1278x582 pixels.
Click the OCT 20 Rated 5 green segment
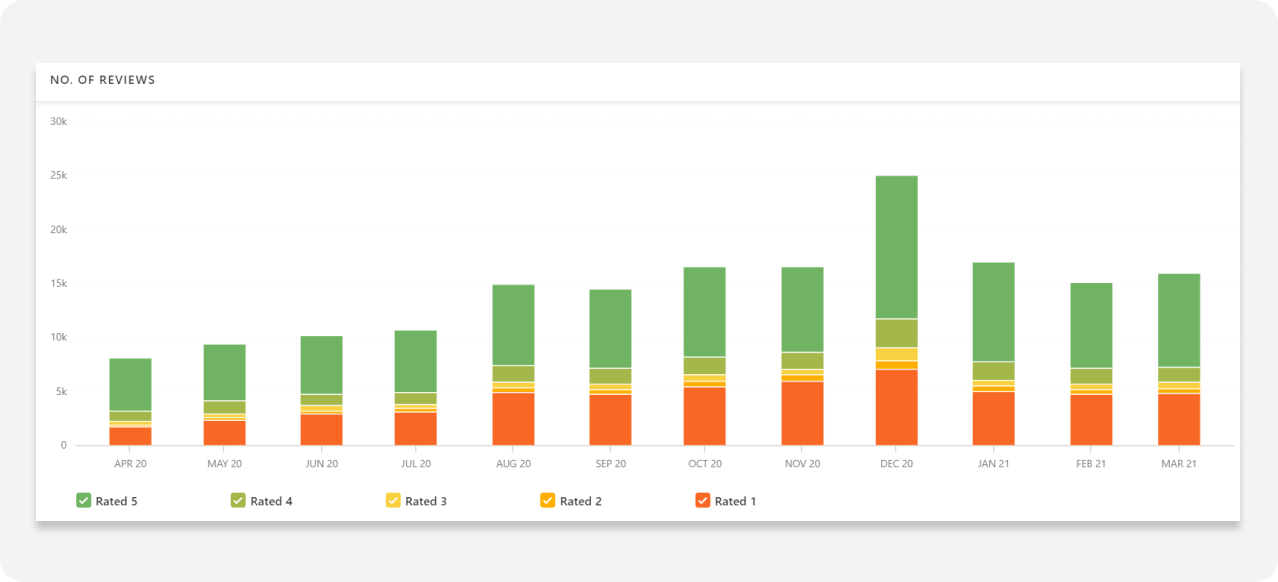click(705, 312)
